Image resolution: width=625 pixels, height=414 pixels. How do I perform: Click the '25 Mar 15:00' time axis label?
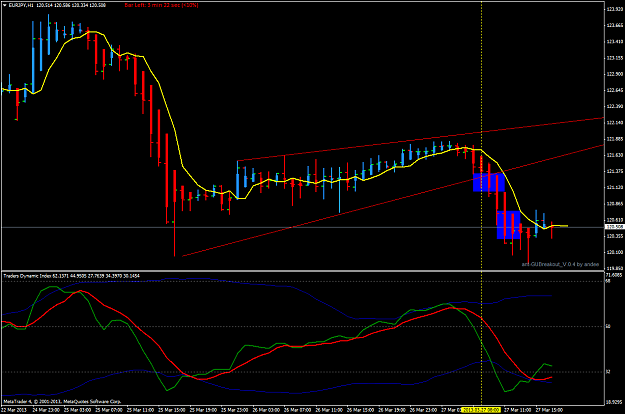[172, 410]
